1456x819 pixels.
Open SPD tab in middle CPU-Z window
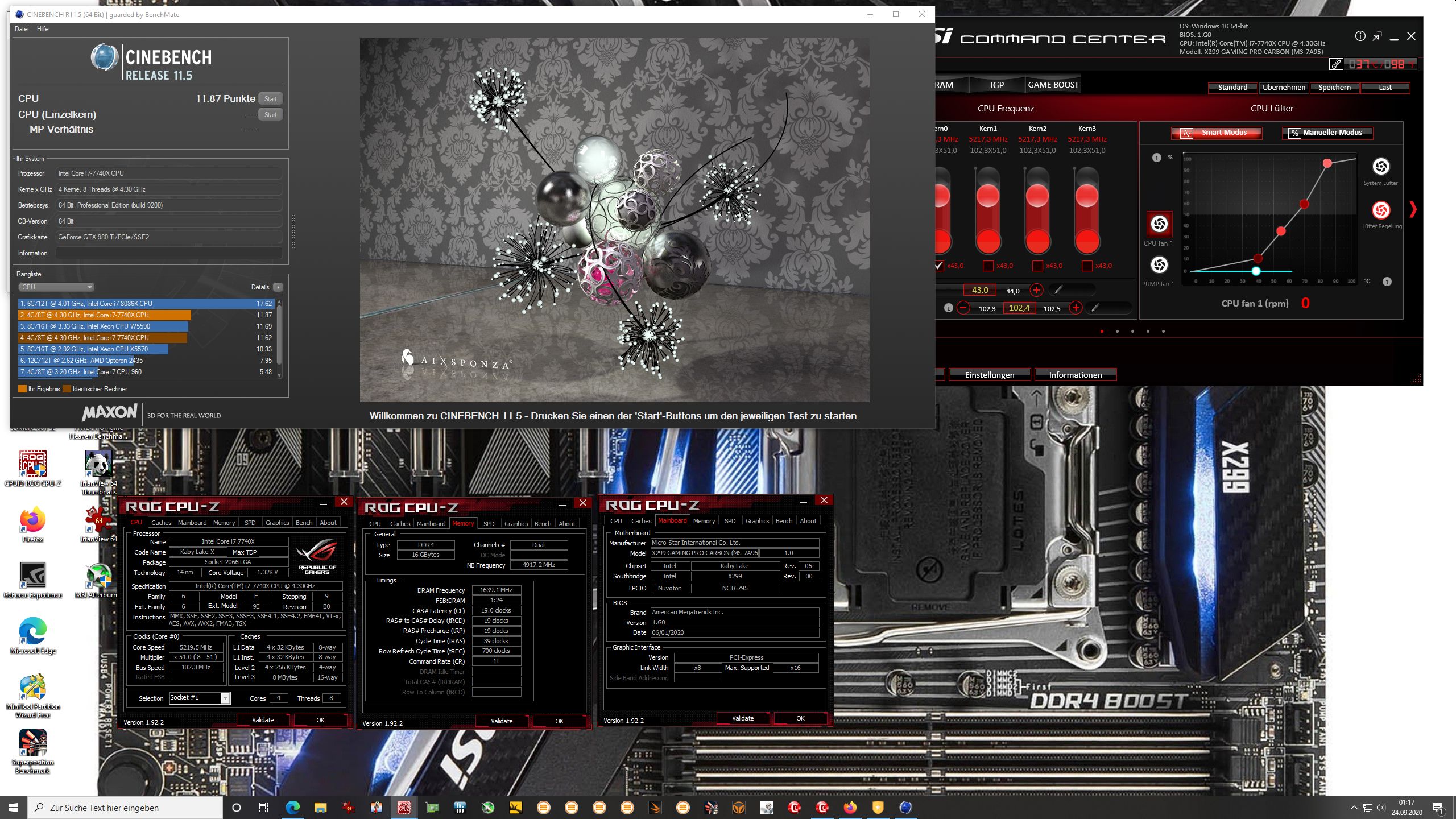pos(489,524)
